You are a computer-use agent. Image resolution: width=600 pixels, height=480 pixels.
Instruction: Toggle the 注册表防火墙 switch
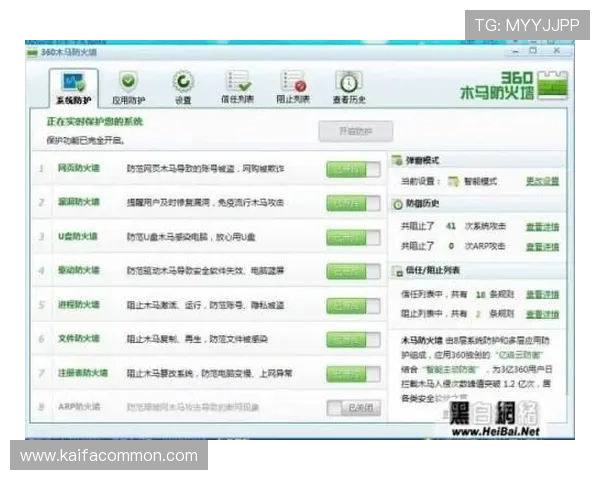click(353, 374)
